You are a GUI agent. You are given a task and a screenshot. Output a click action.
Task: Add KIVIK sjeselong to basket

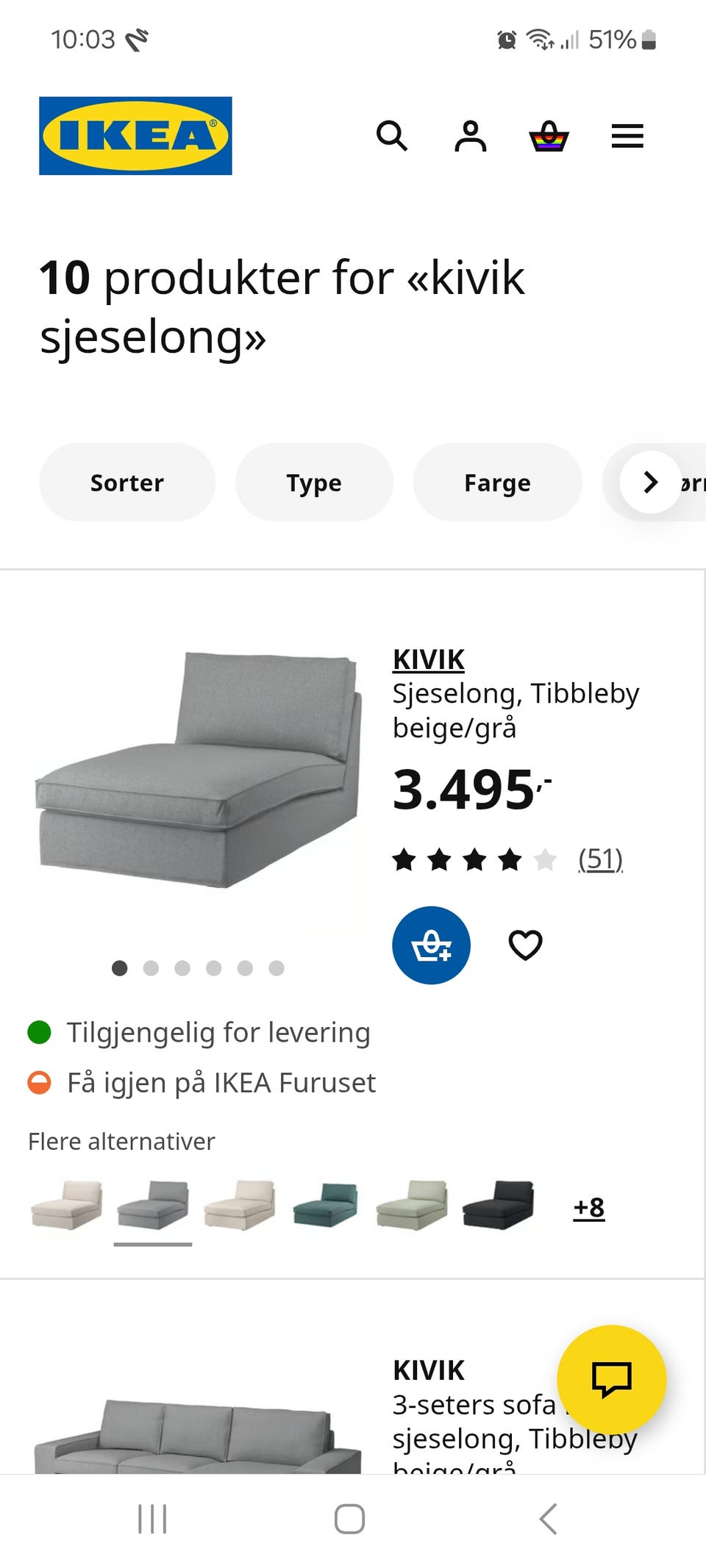pyautogui.click(x=431, y=945)
